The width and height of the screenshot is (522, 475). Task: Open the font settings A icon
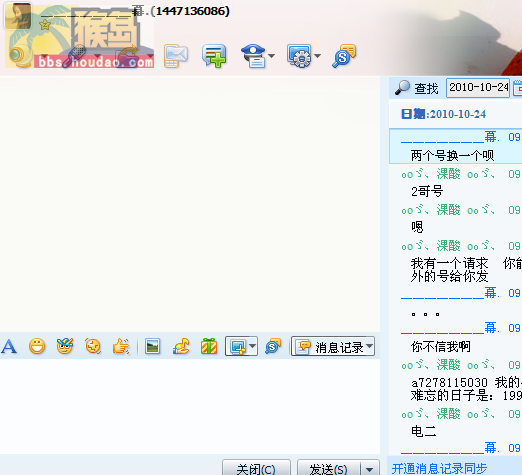(9, 346)
